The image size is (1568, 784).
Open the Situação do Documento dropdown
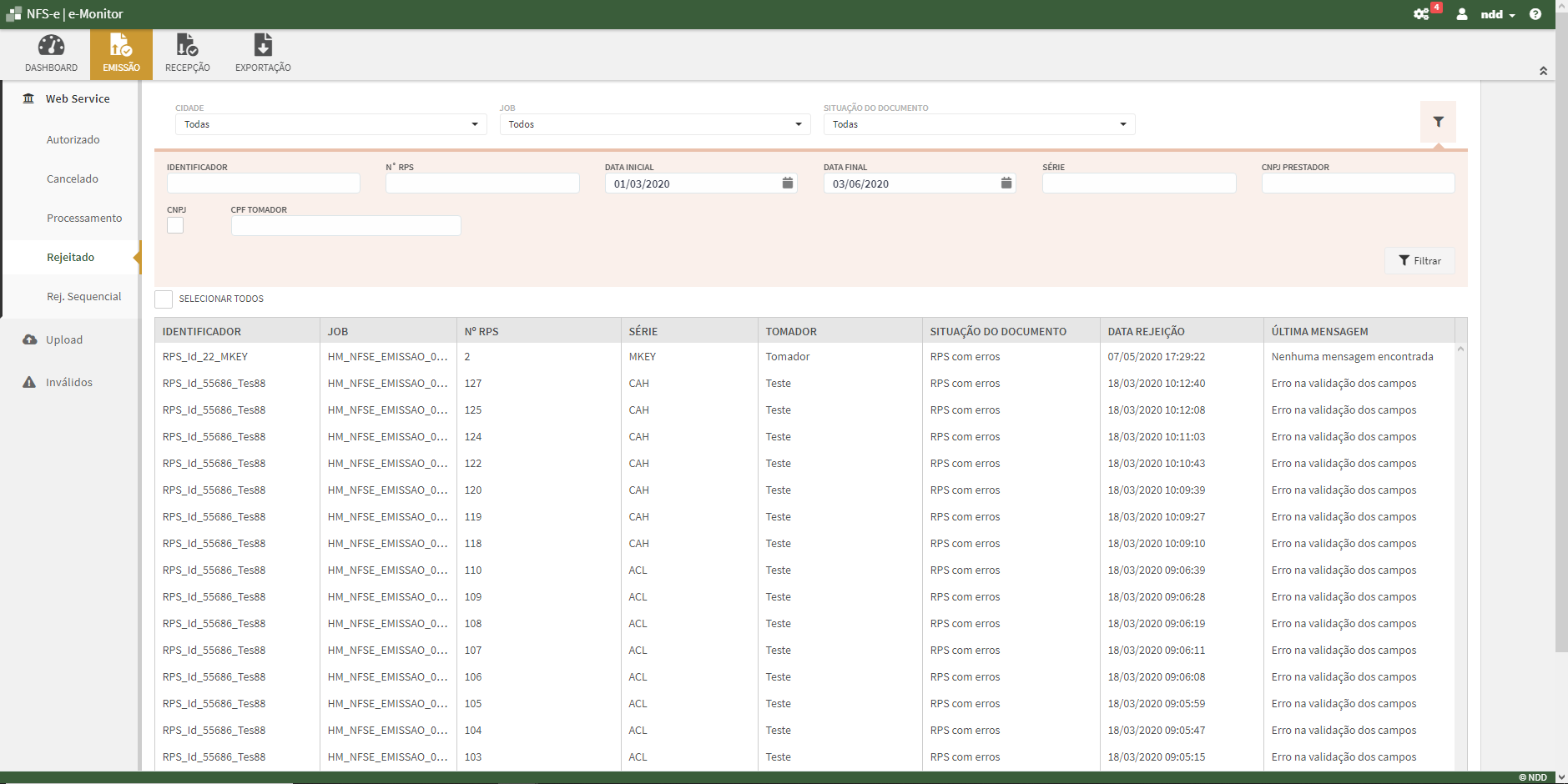pos(978,123)
